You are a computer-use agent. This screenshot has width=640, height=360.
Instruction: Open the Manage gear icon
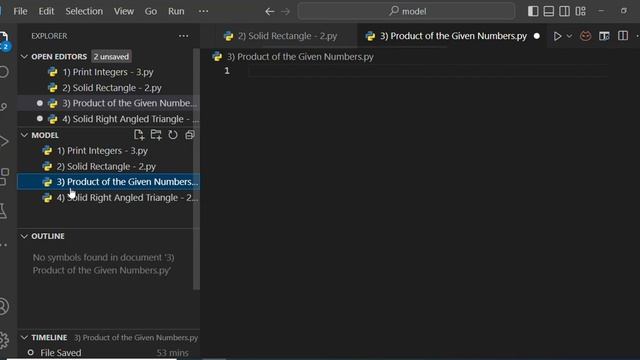[4, 340]
